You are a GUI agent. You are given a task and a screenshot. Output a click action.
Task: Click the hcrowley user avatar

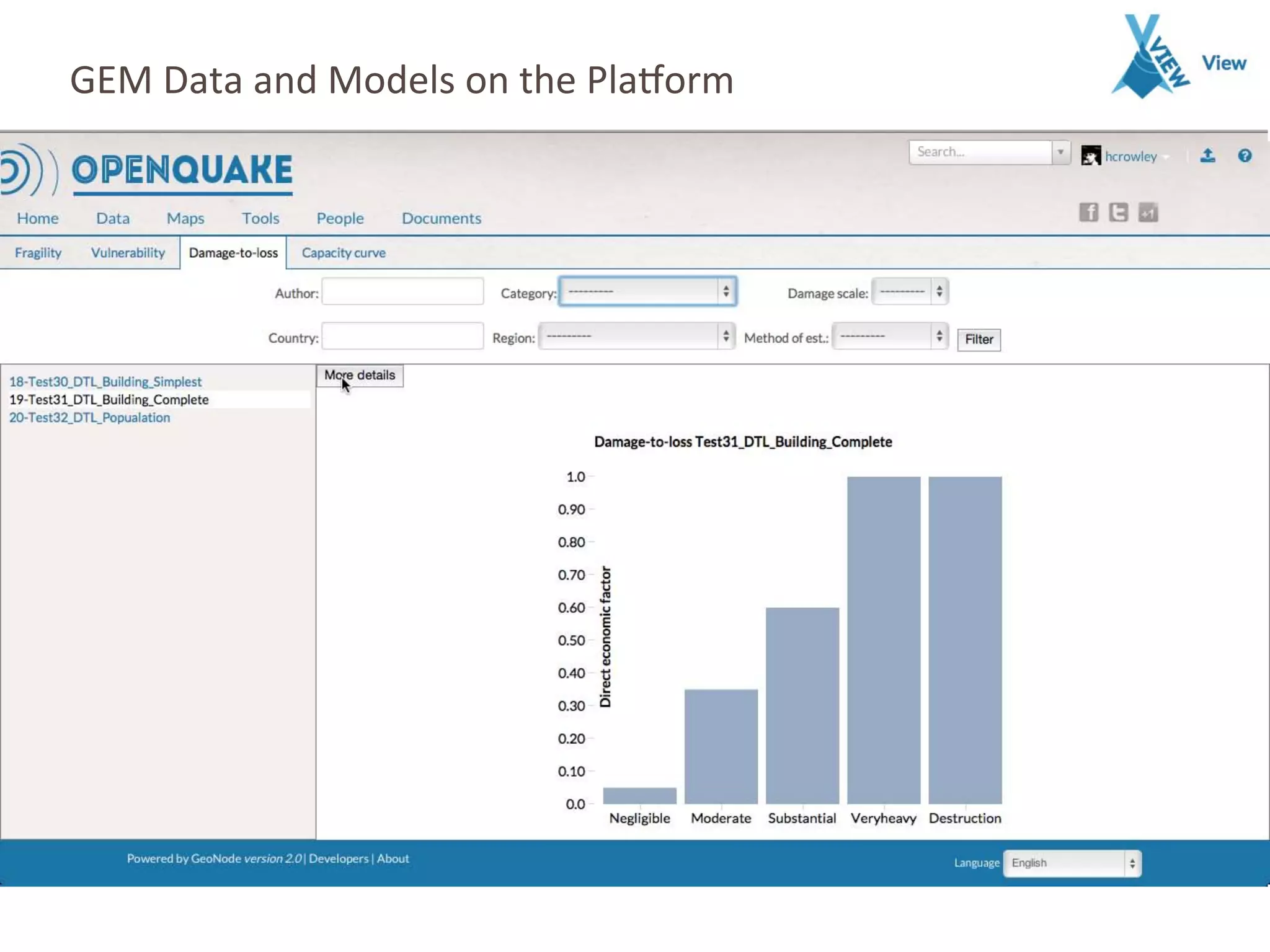(1091, 156)
